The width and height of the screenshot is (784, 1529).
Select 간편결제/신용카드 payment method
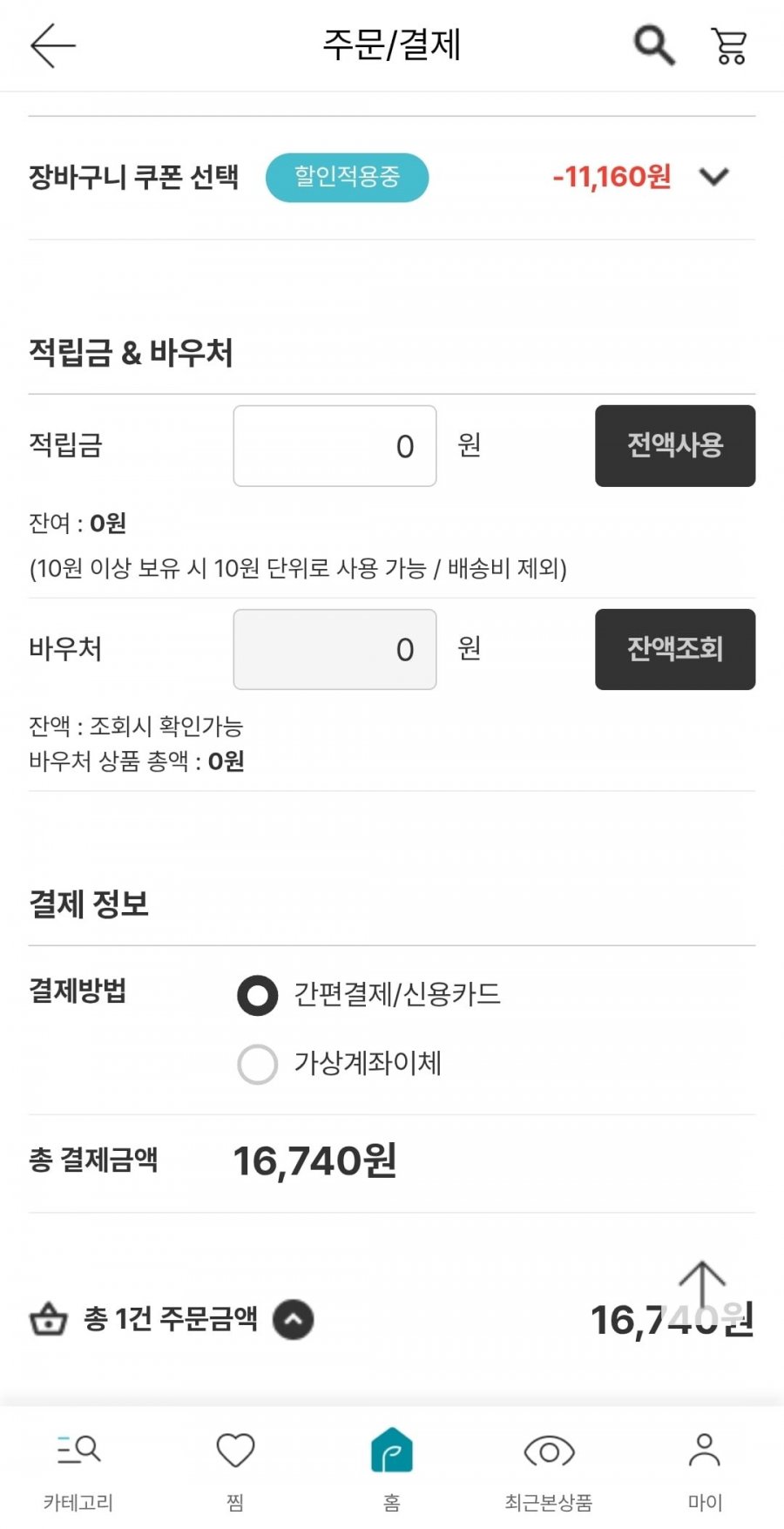click(258, 996)
